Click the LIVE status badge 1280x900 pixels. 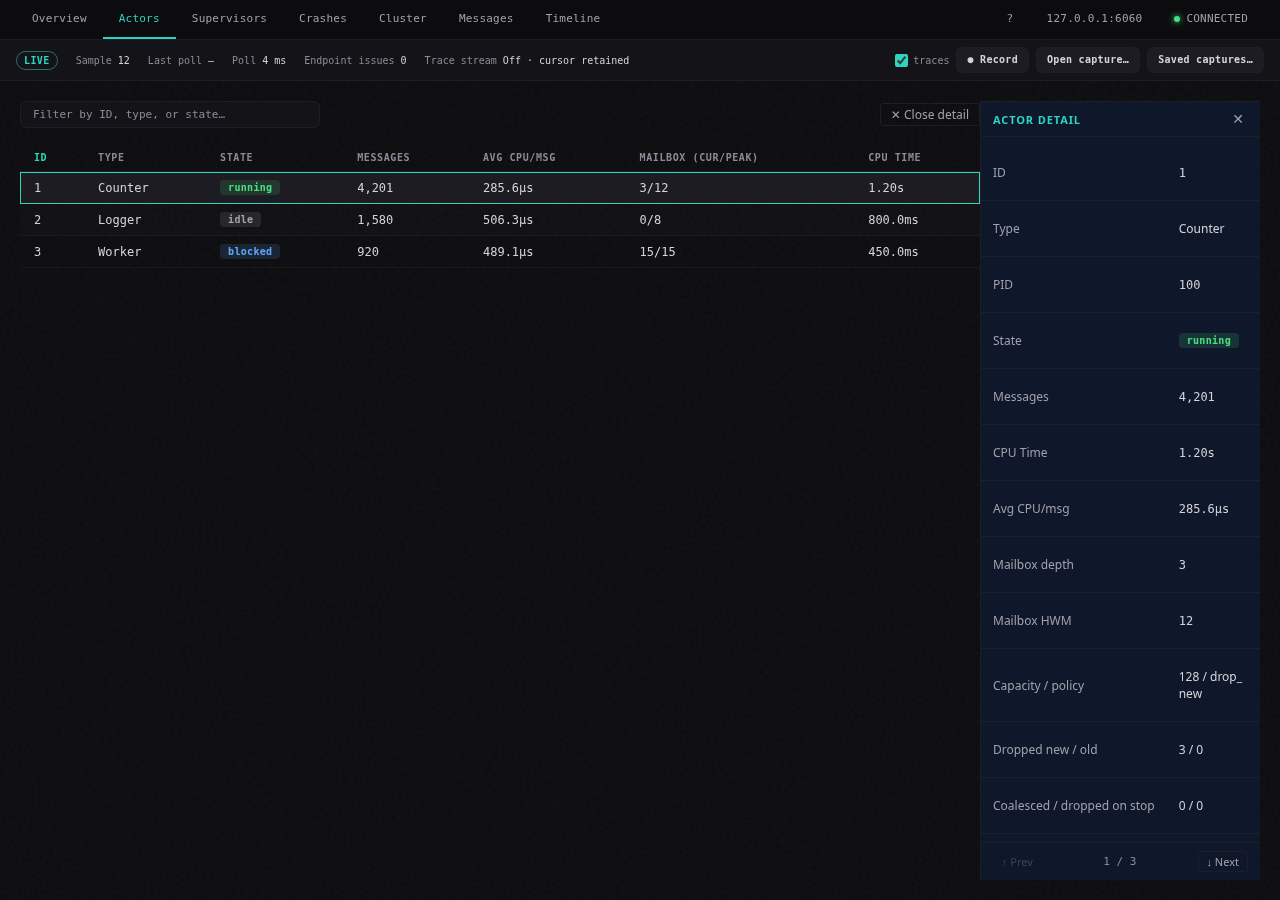click(x=37, y=61)
